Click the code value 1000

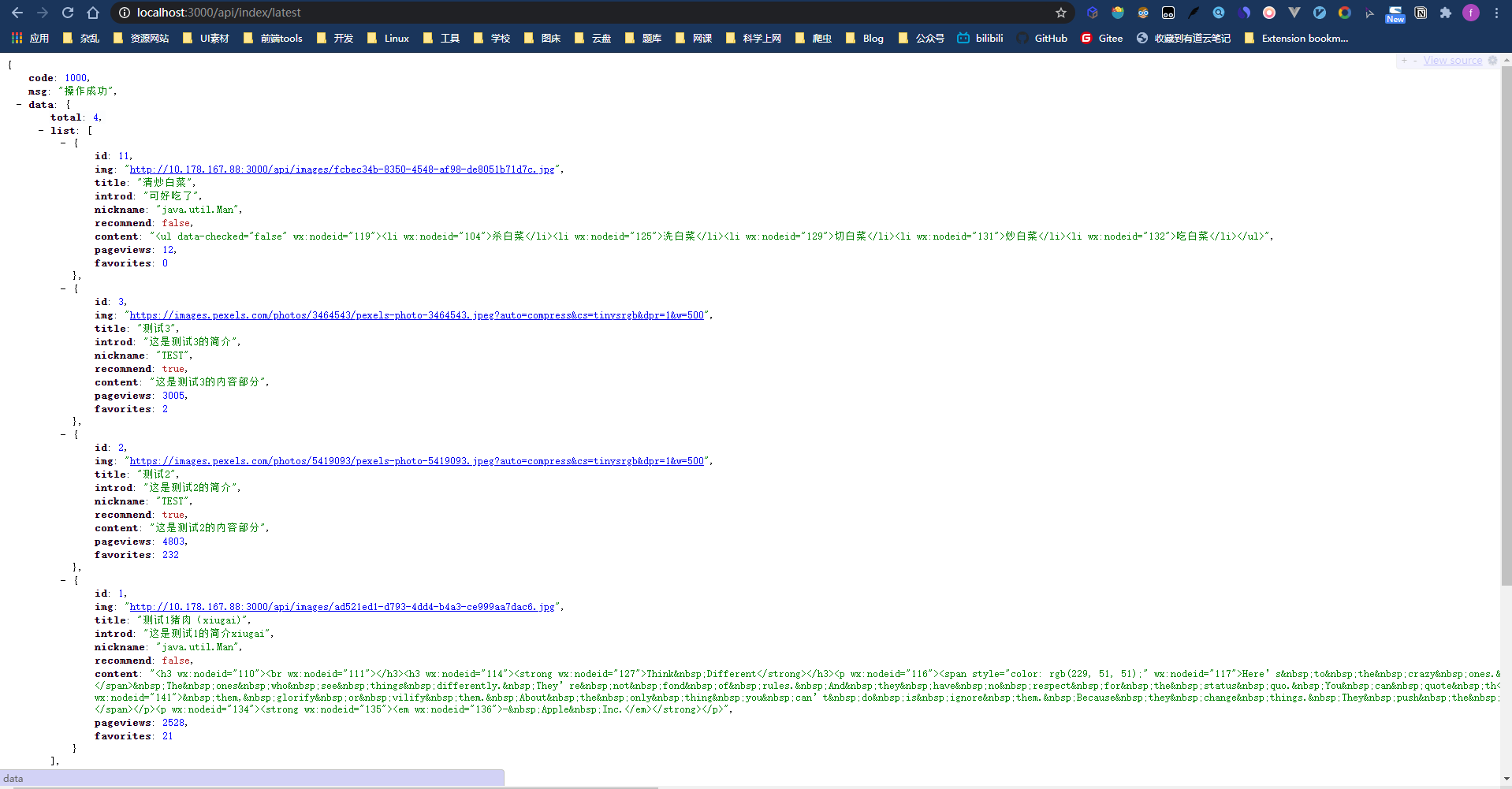(76, 78)
